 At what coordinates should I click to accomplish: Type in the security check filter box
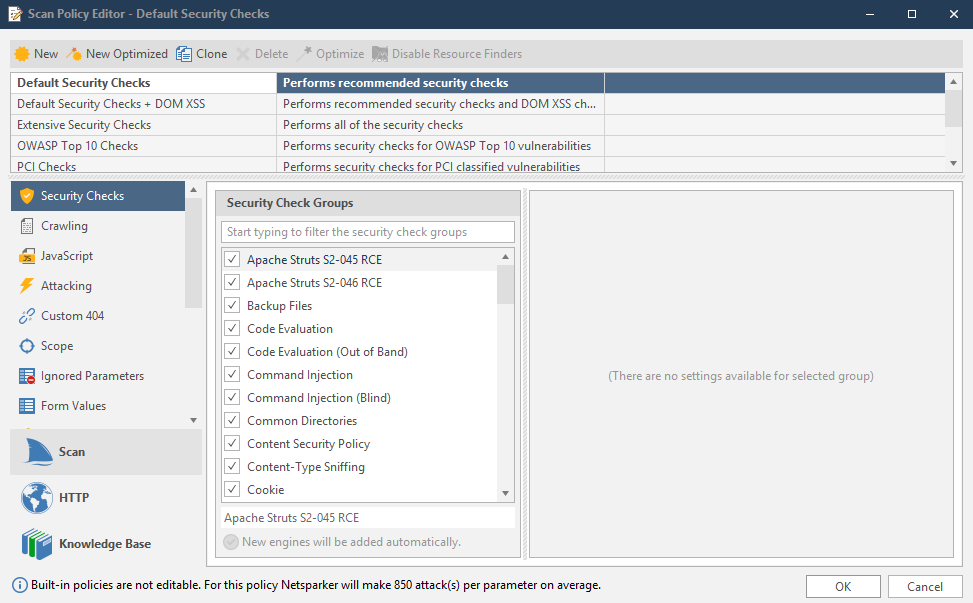pyautogui.click(x=367, y=231)
